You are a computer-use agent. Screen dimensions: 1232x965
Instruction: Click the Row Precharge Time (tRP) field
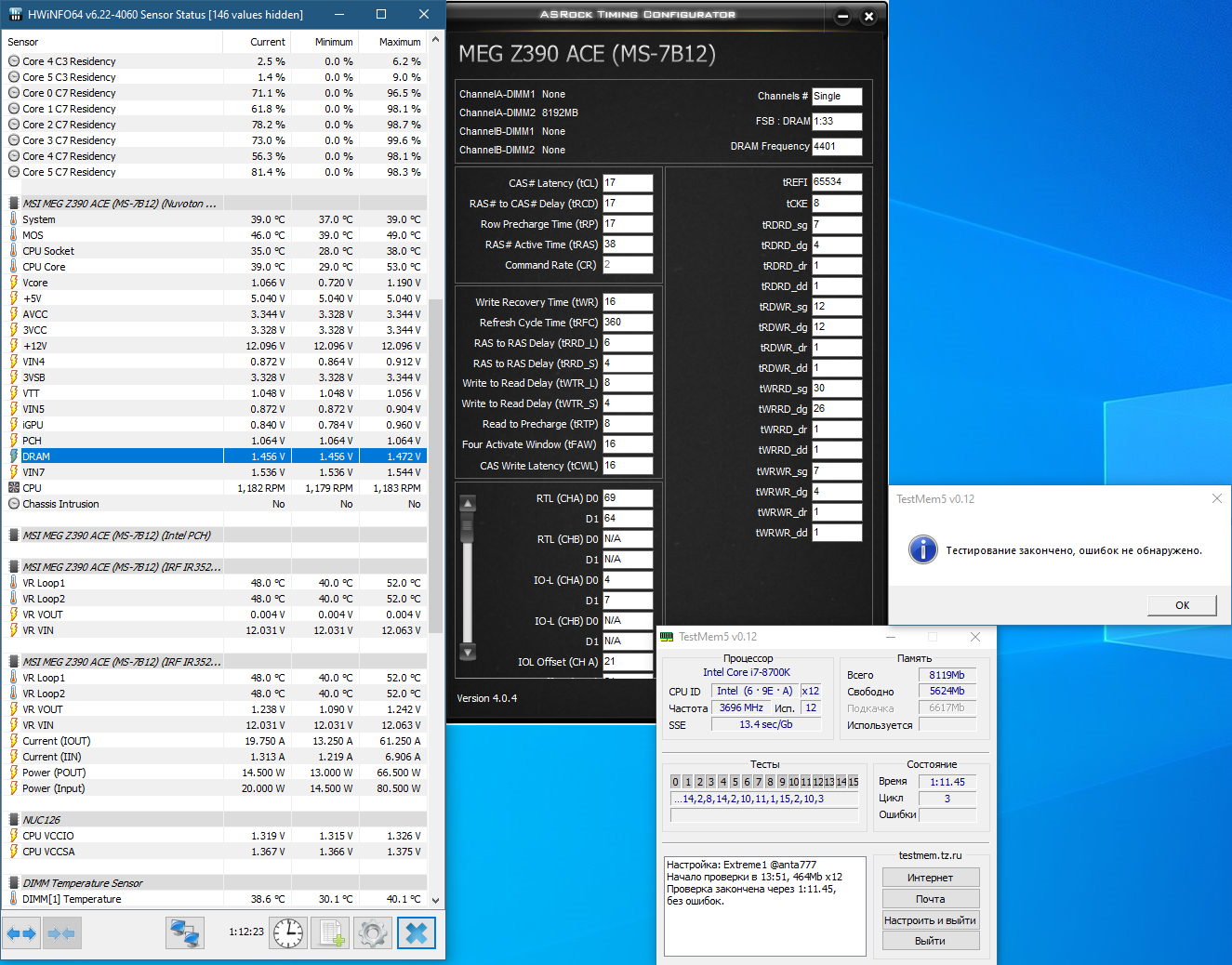click(628, 224)
